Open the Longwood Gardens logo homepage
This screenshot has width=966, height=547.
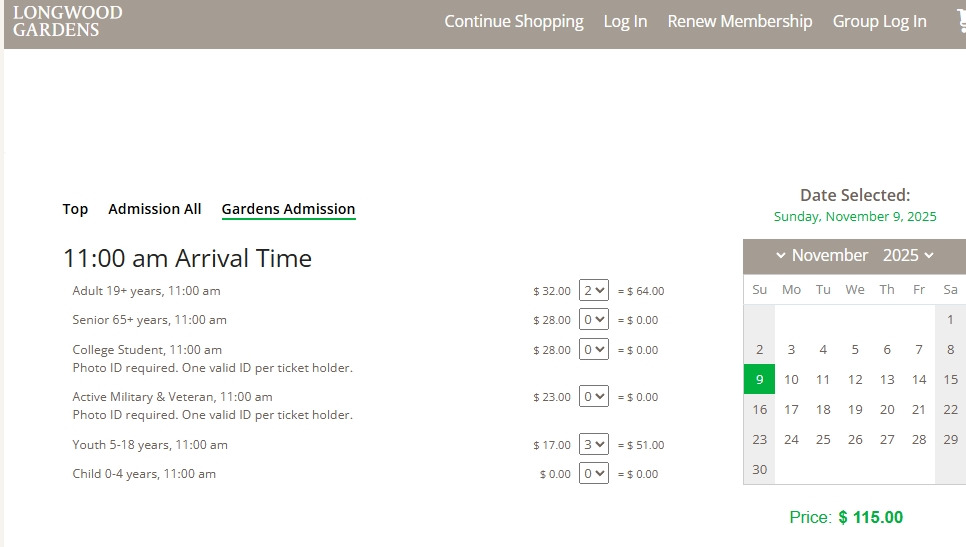tap(68, 21)
